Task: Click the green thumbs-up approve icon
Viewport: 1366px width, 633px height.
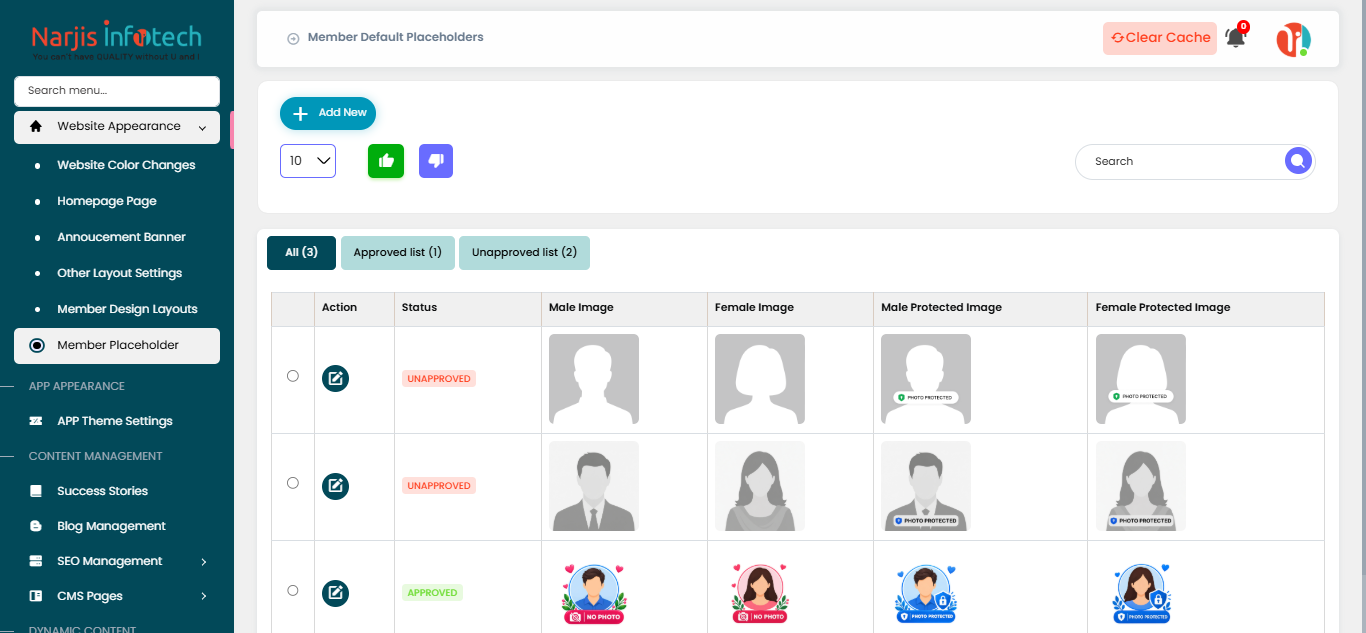Action: coord(386,161)
